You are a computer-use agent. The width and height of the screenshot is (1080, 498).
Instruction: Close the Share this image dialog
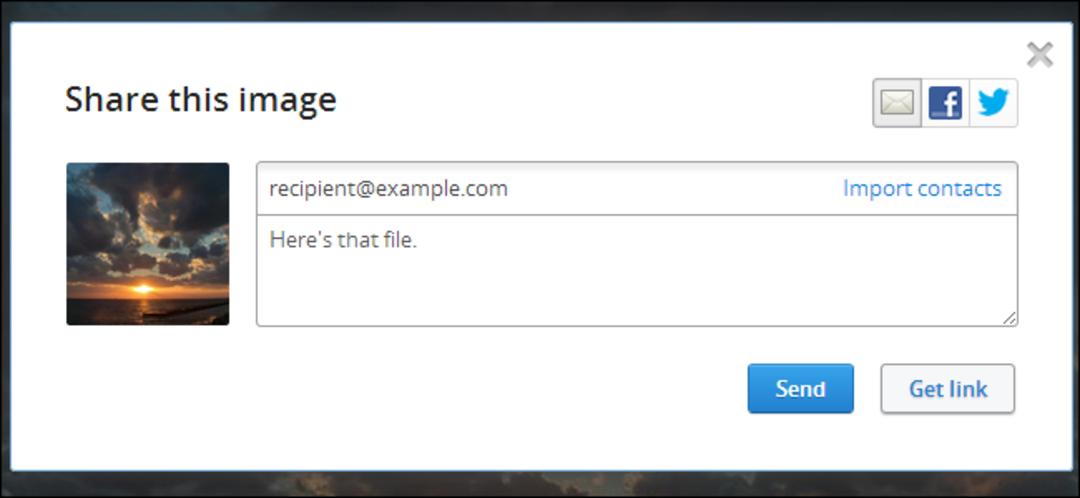1039,54
